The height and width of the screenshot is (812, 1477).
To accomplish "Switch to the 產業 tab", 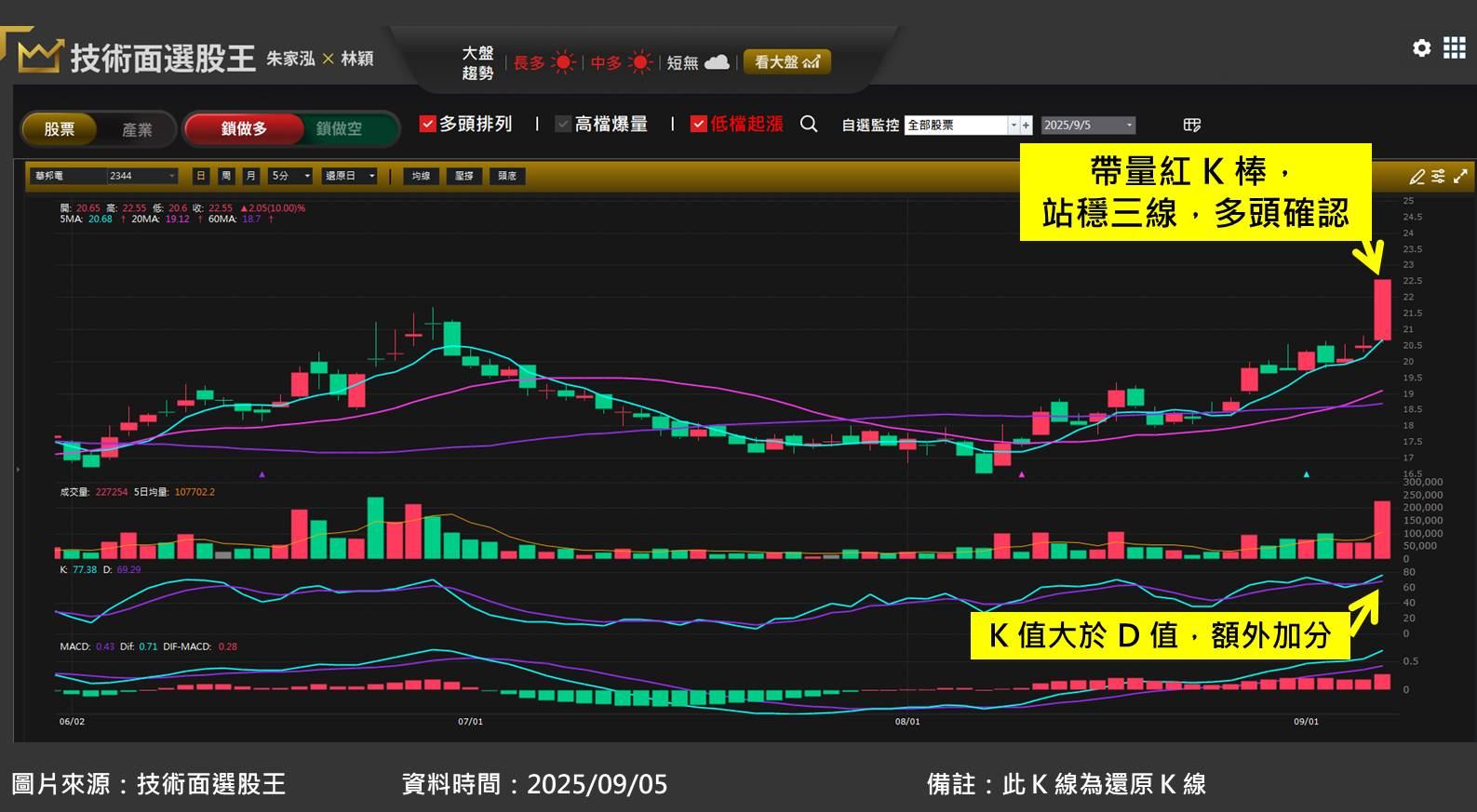I will 137,129.
